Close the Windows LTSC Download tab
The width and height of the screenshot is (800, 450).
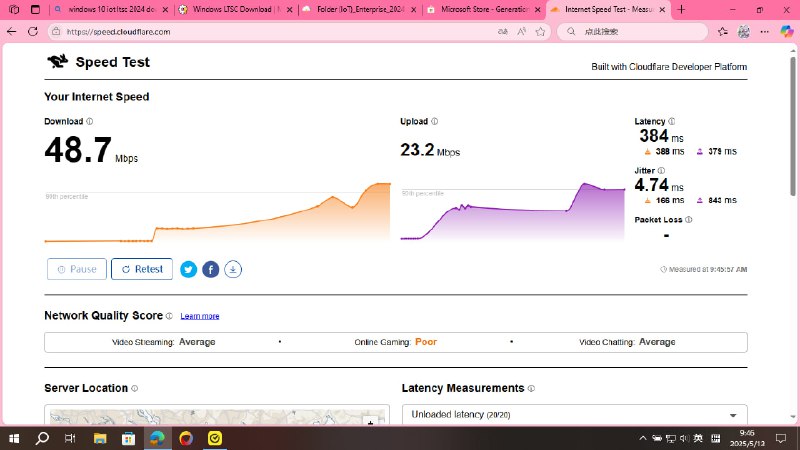click(289, 10)
